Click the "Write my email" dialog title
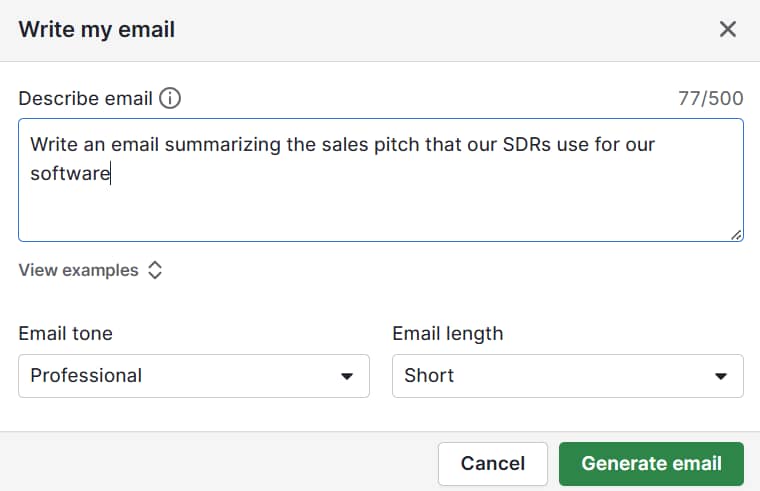This screenshot has width=760, height=491. [x=97, y=29]
